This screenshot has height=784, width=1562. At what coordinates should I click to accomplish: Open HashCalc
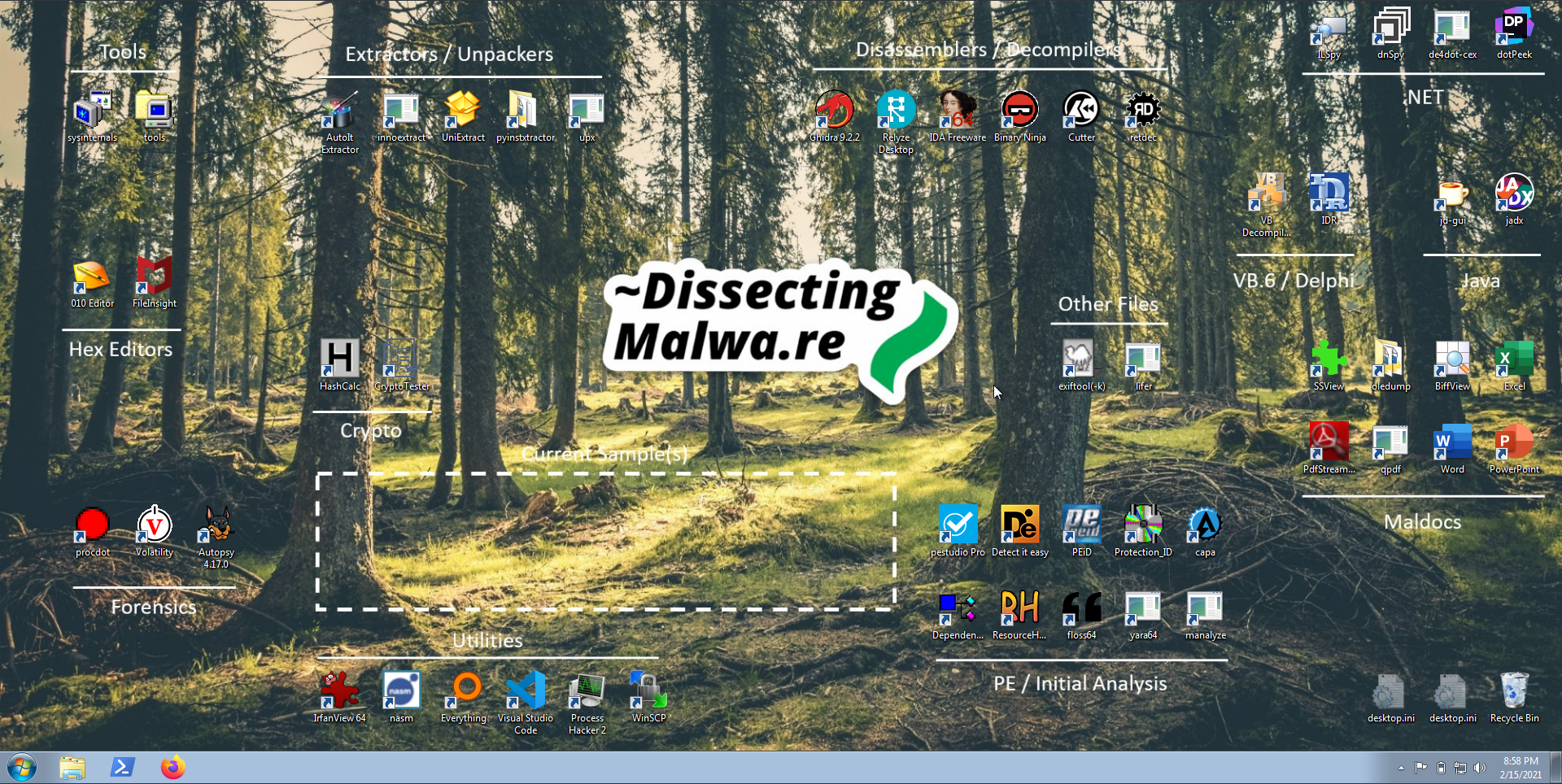(339, 365)
